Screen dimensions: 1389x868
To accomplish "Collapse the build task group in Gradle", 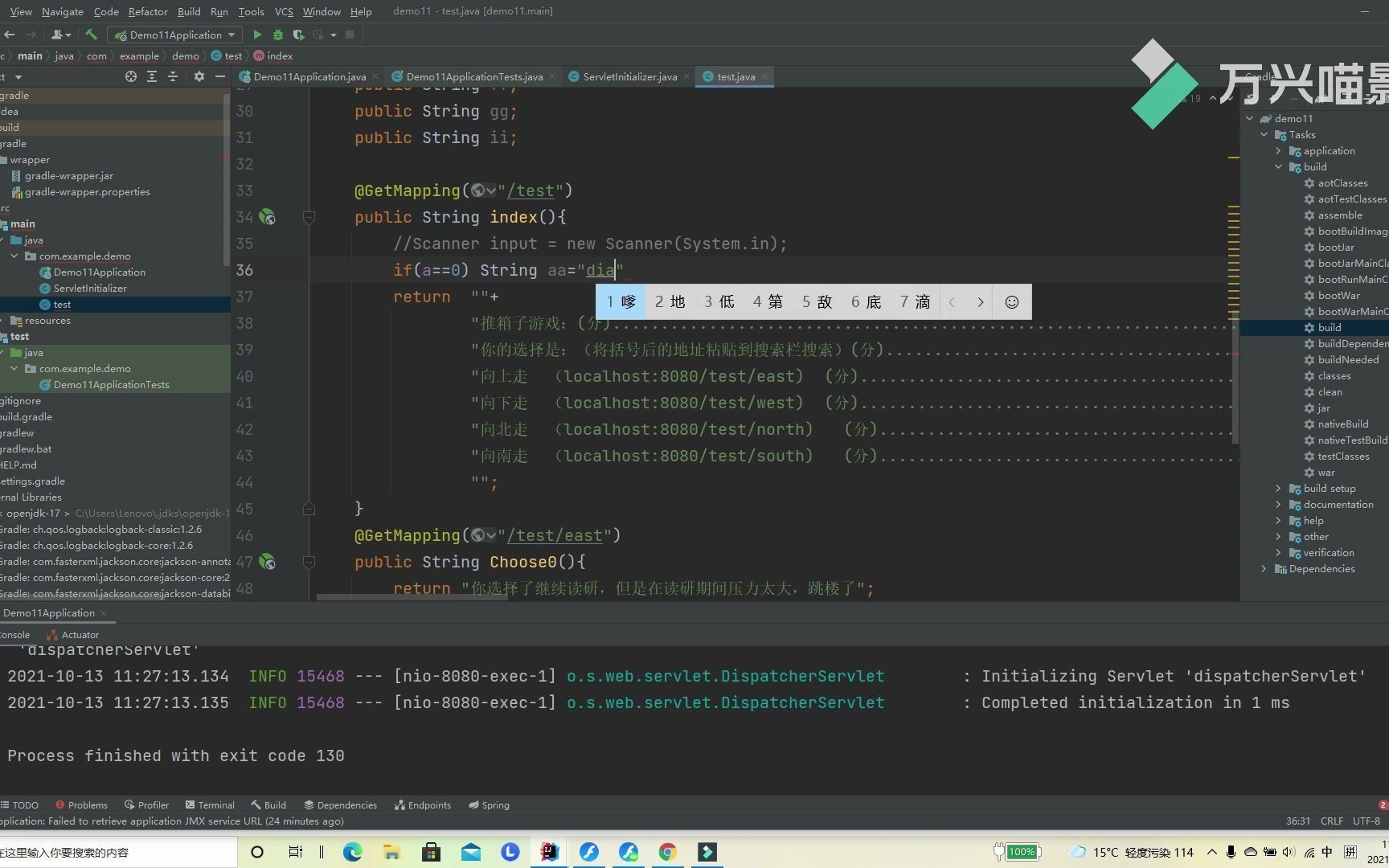I will point(1279,167).
